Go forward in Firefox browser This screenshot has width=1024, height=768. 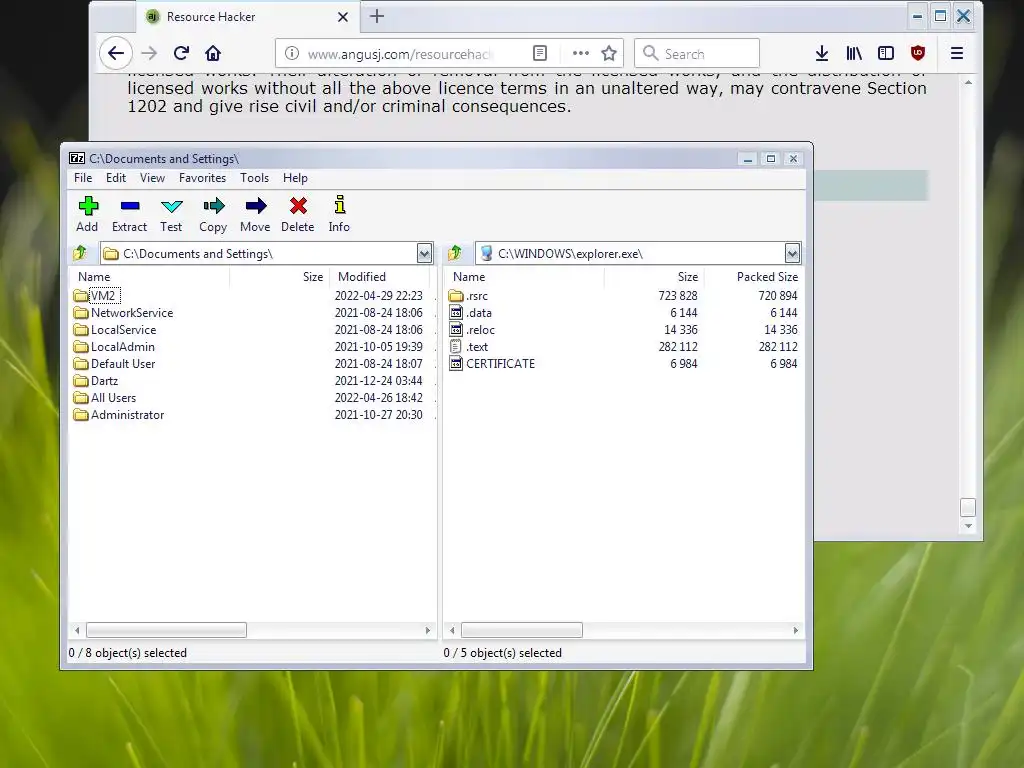coord(150,53)
